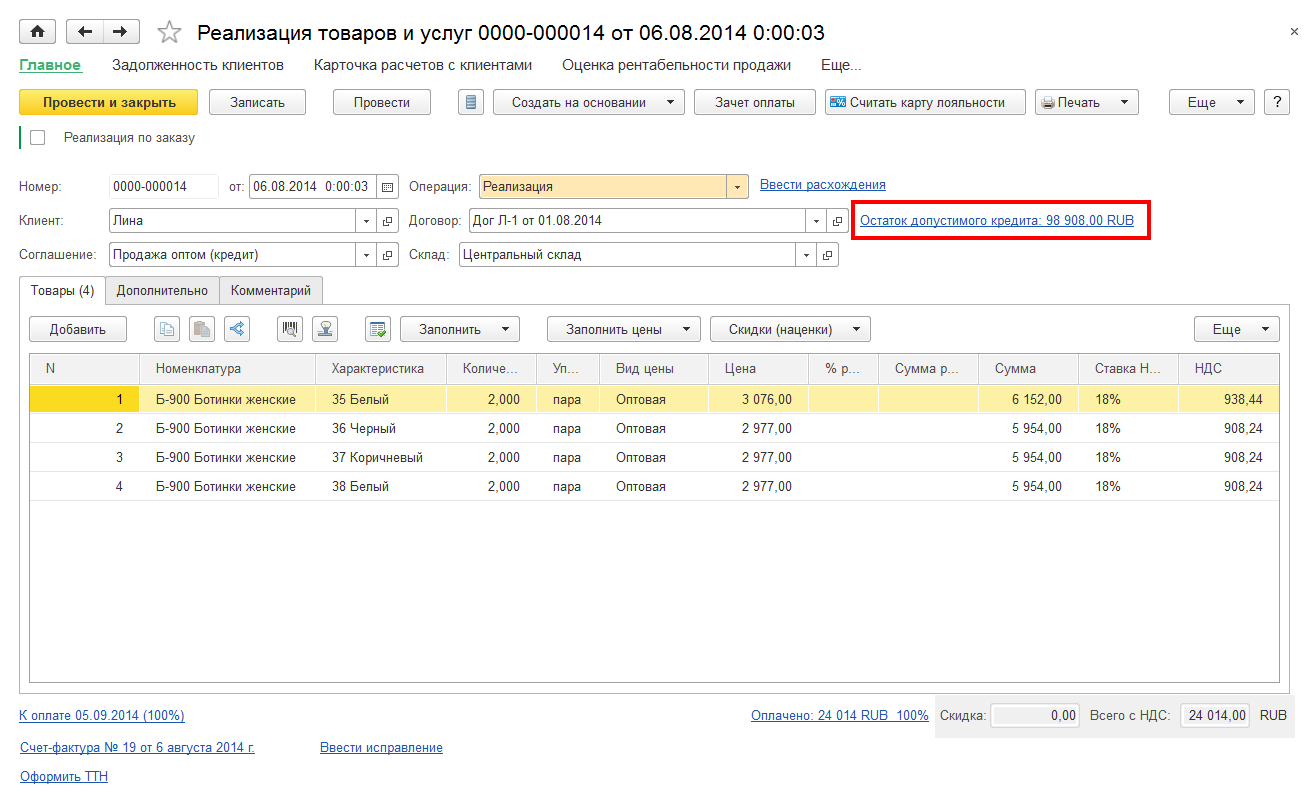
Task: Paste rows icon in goods toolbar
Action: (x=202, y=329)
